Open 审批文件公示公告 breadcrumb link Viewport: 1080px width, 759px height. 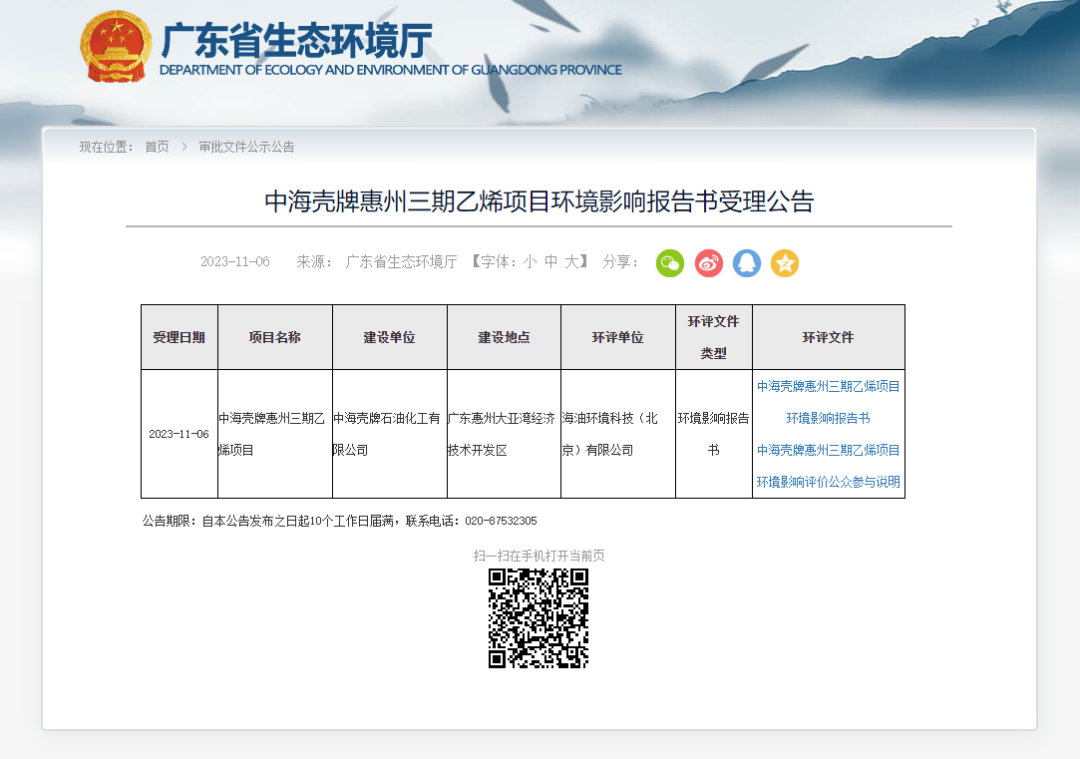pyautogui.click(x=246, y=147)
